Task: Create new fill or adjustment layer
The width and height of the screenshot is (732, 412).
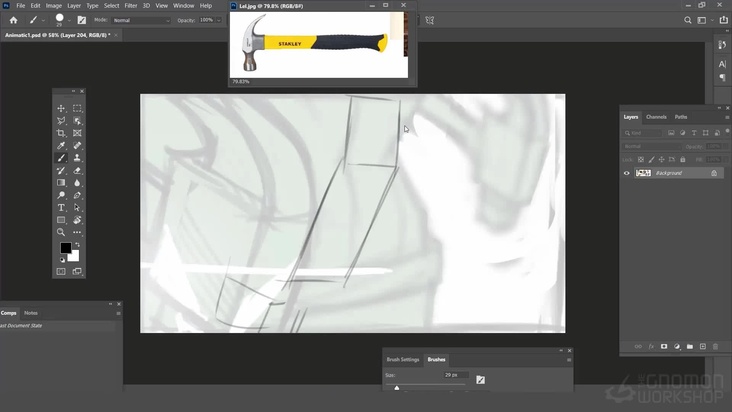Action: coord(677,347)
